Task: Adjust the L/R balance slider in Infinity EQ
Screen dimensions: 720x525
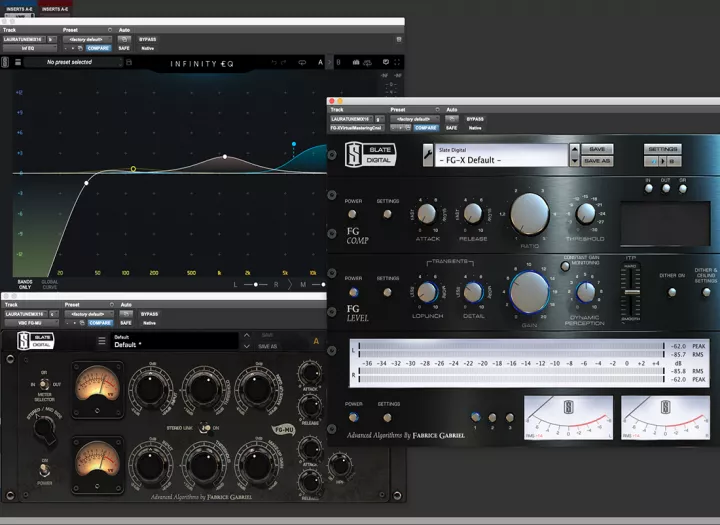Action: 256,285
